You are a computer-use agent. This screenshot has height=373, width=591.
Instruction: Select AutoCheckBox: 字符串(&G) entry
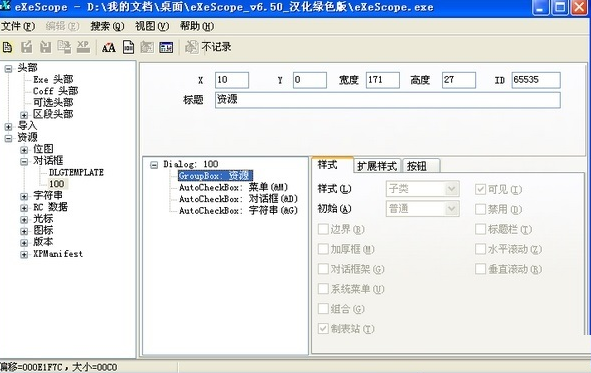coord(238,210)
